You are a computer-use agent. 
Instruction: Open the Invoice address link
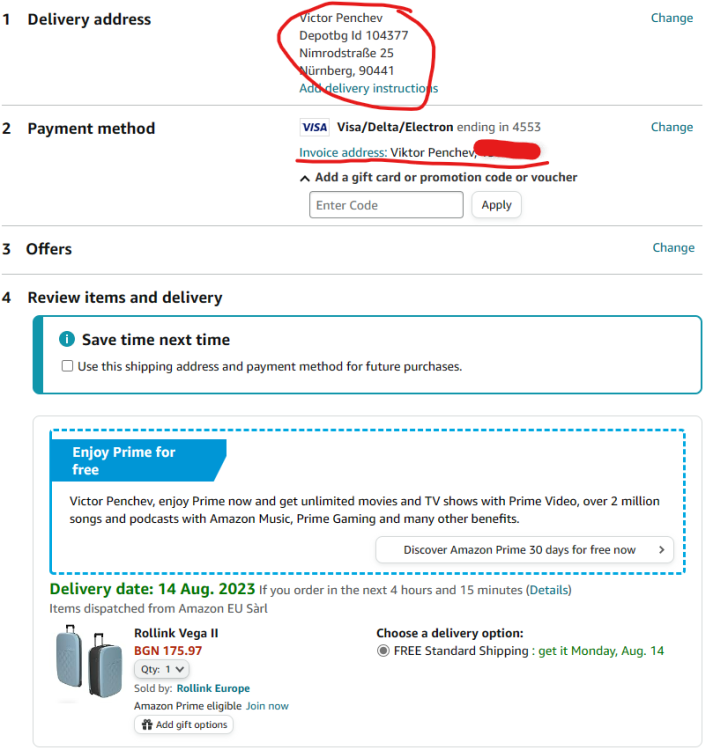pyautogui.click(x=343, y=152)
